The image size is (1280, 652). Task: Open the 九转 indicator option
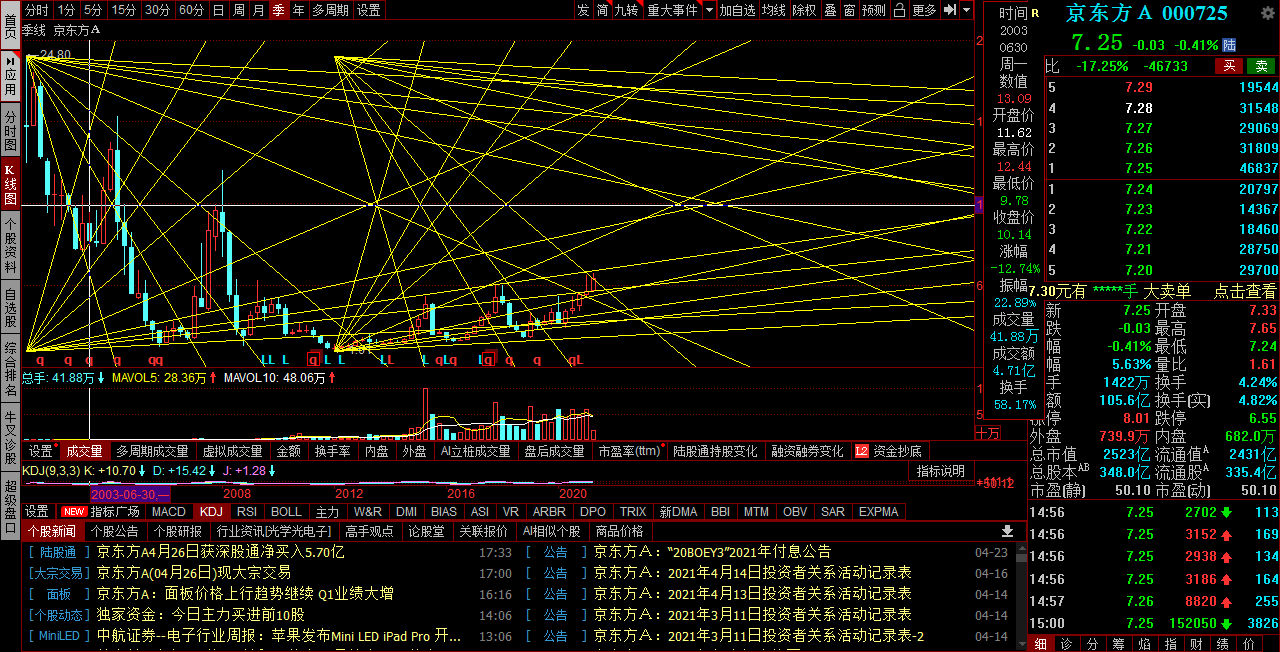[x=627, y=10]
